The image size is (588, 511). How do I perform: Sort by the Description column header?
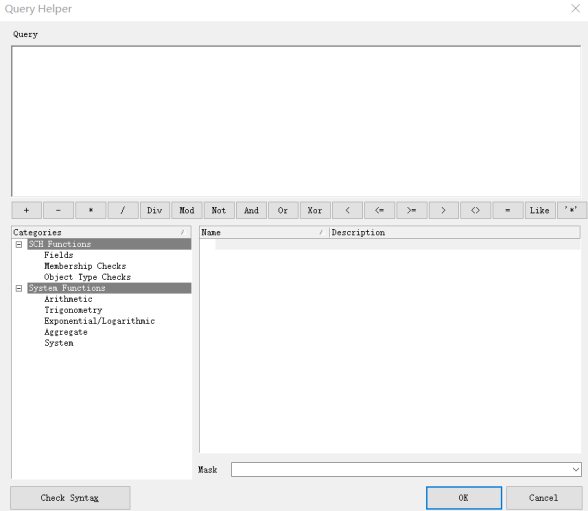pyautogui.click(x=455, y=232)
